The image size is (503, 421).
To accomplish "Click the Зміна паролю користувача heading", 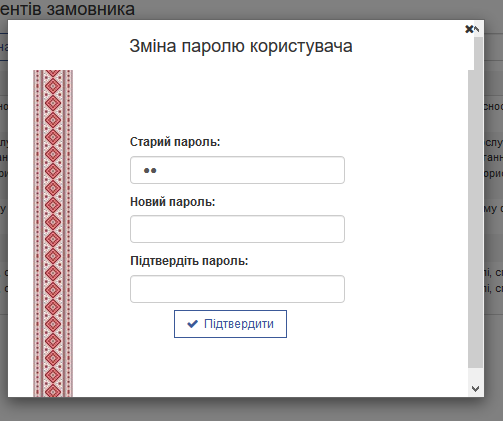I will (241, 46).
